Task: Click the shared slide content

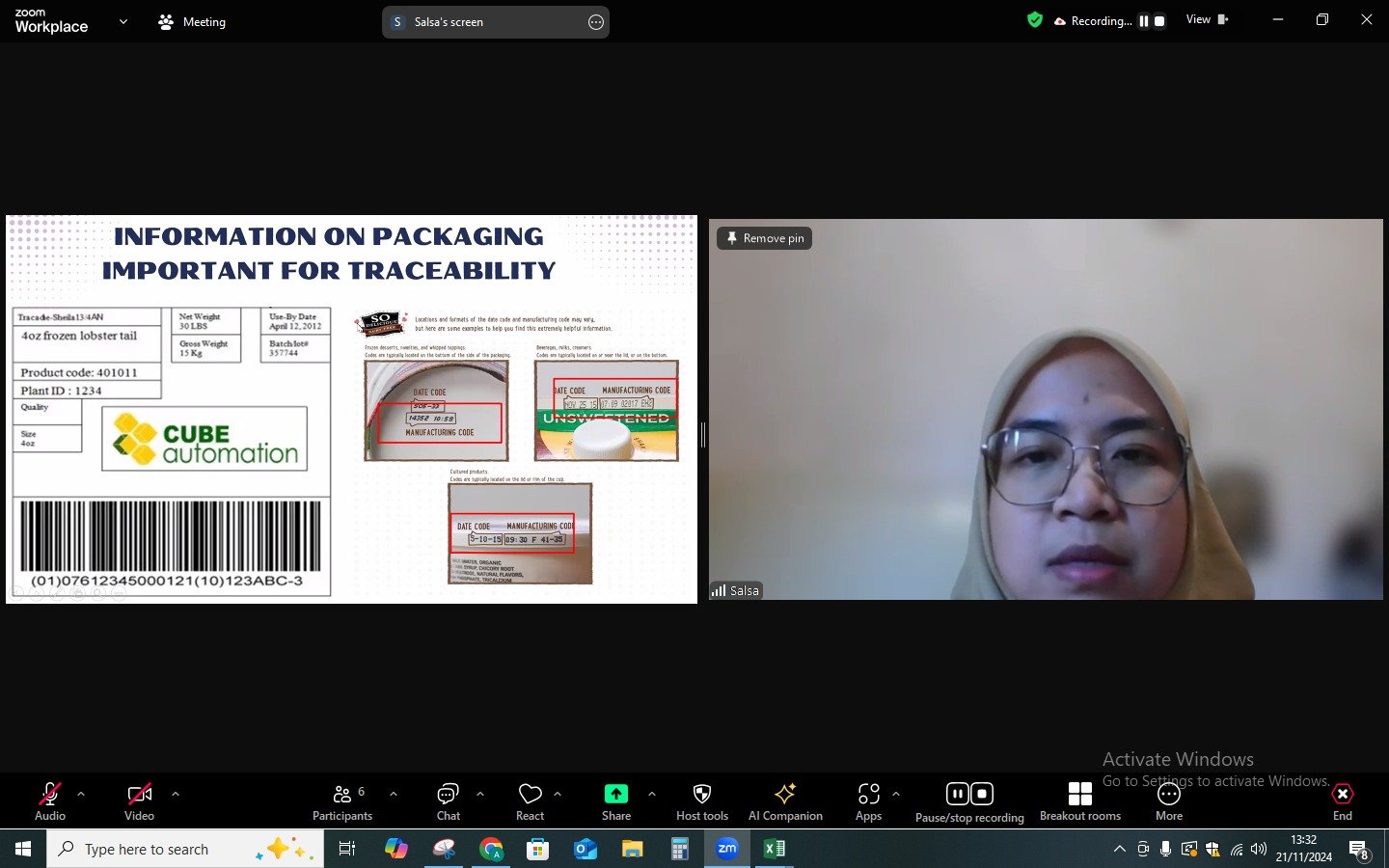Action: click(351, 409)
